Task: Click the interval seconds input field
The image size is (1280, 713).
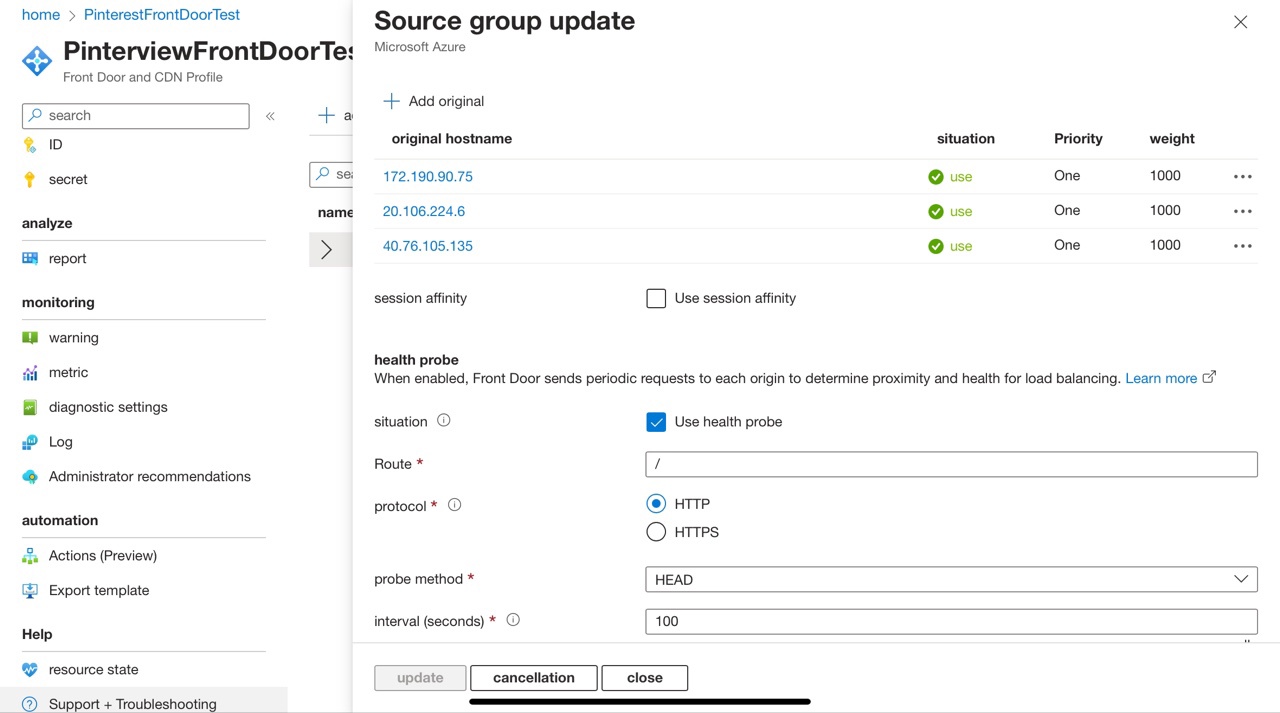Action: coord(951,621)
